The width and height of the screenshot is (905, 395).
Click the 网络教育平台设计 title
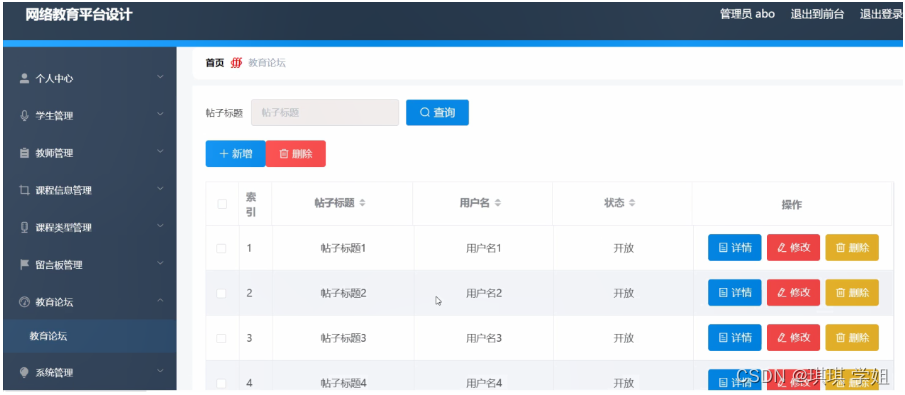(79, 15)
